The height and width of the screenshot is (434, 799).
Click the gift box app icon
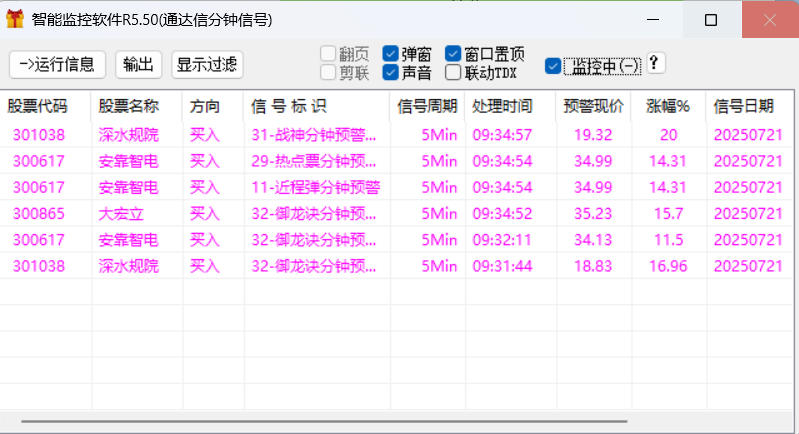15,19
